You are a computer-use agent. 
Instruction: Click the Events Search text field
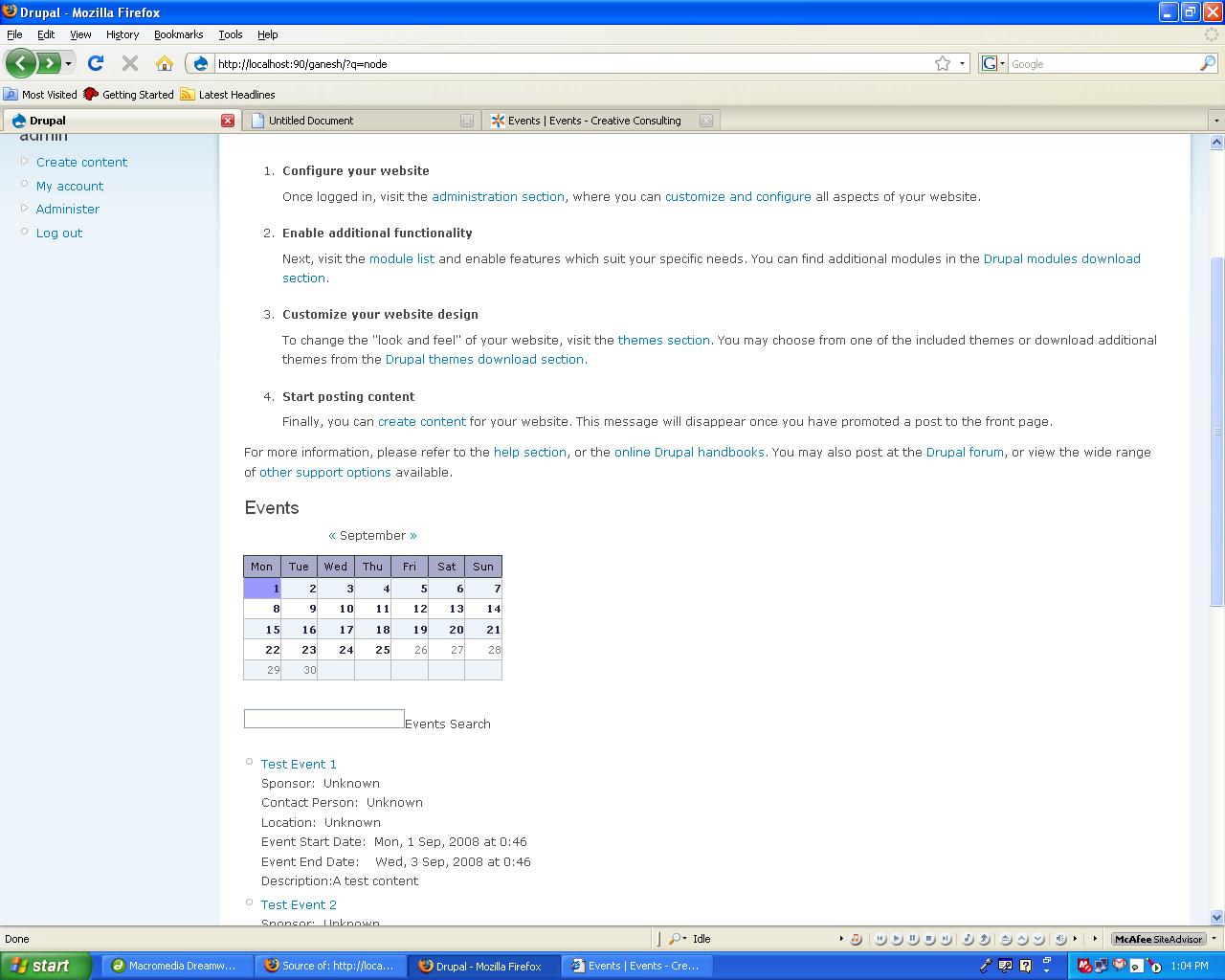pos(323,719)
